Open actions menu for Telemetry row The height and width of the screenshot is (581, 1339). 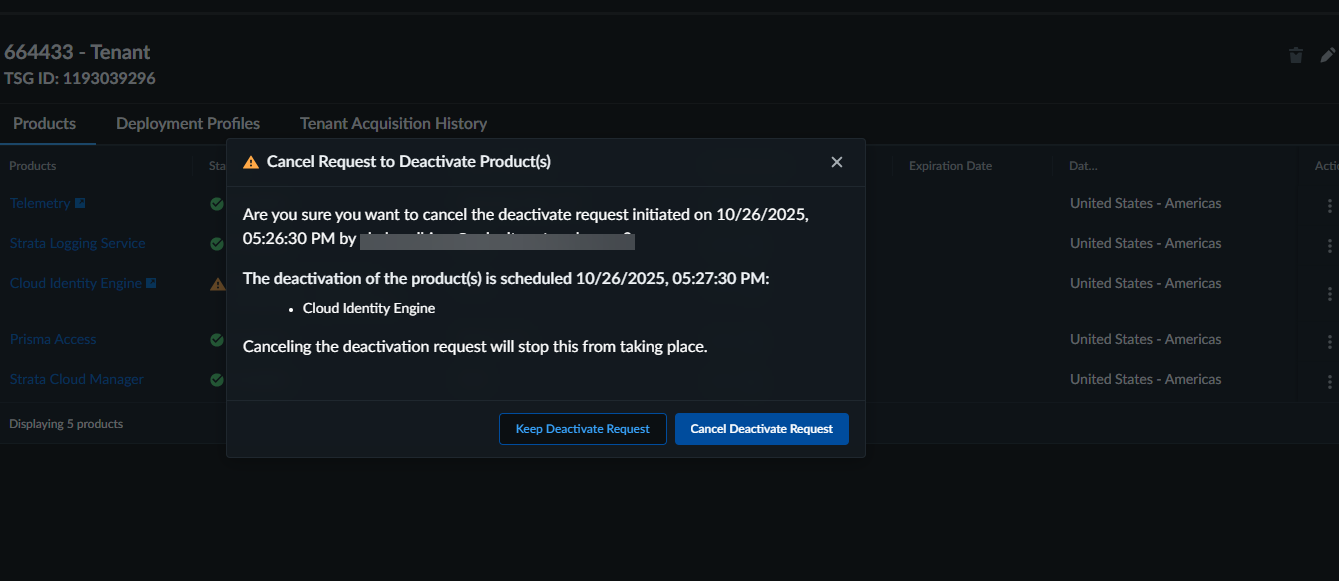click(1329, 206)
